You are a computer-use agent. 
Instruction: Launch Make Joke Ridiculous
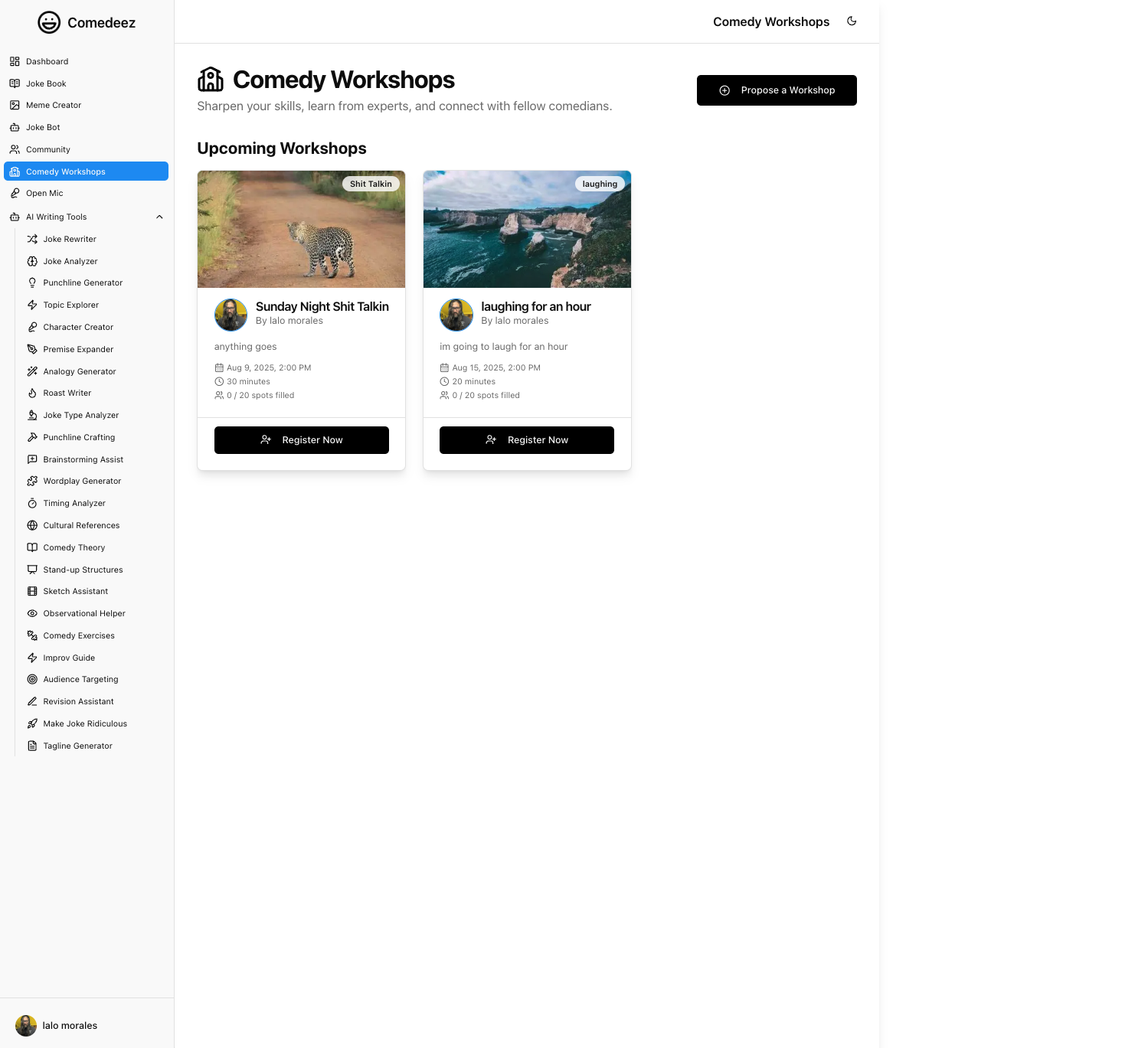coord(84,723)
